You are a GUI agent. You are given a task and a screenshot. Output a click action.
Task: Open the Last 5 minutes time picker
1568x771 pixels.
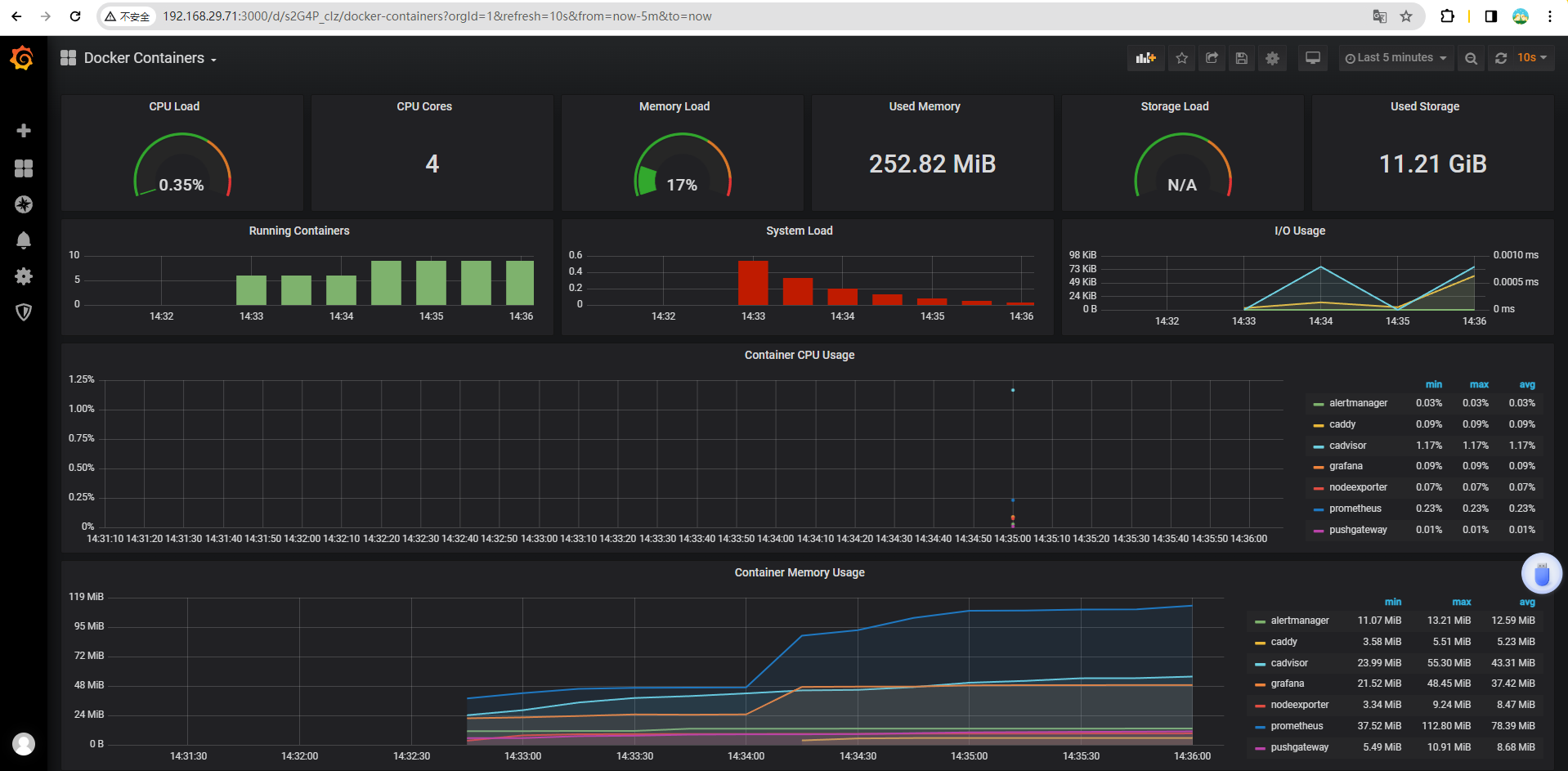[x=1396, y=58]
